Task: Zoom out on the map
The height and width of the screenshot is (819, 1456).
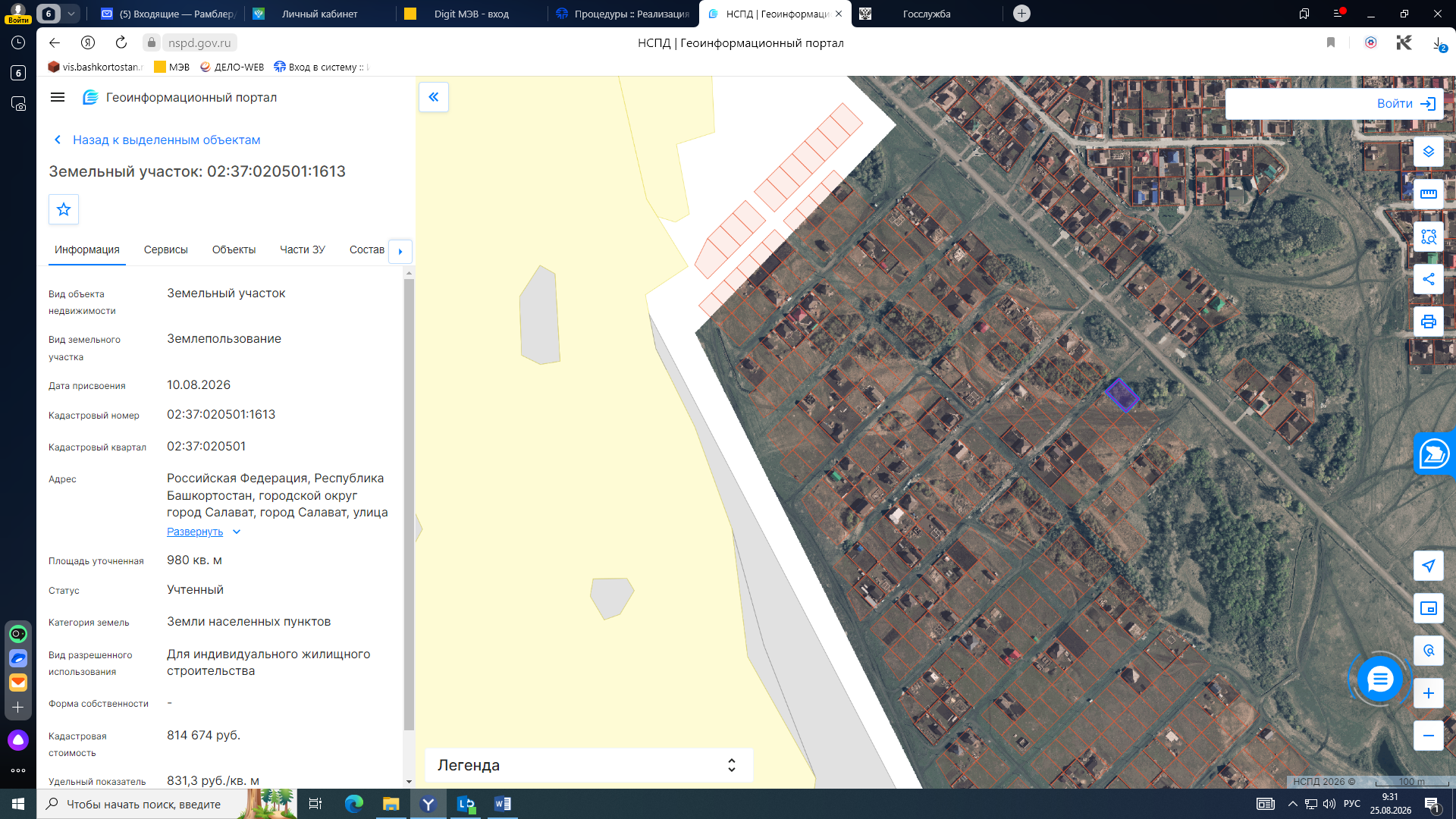Action: click(1429, 736)
